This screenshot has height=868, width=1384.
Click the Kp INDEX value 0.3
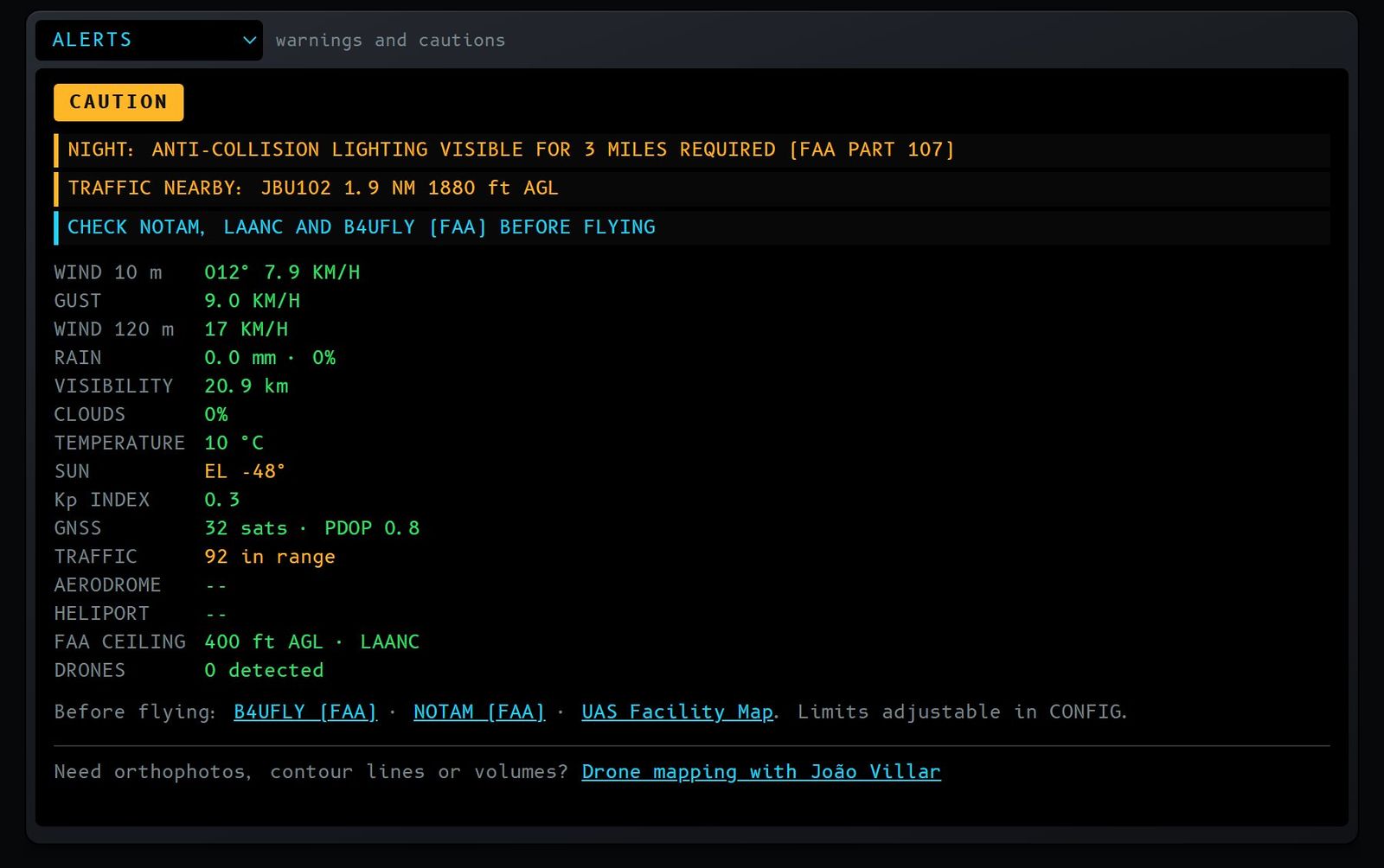pyautogui.click(x=221, y=501)
